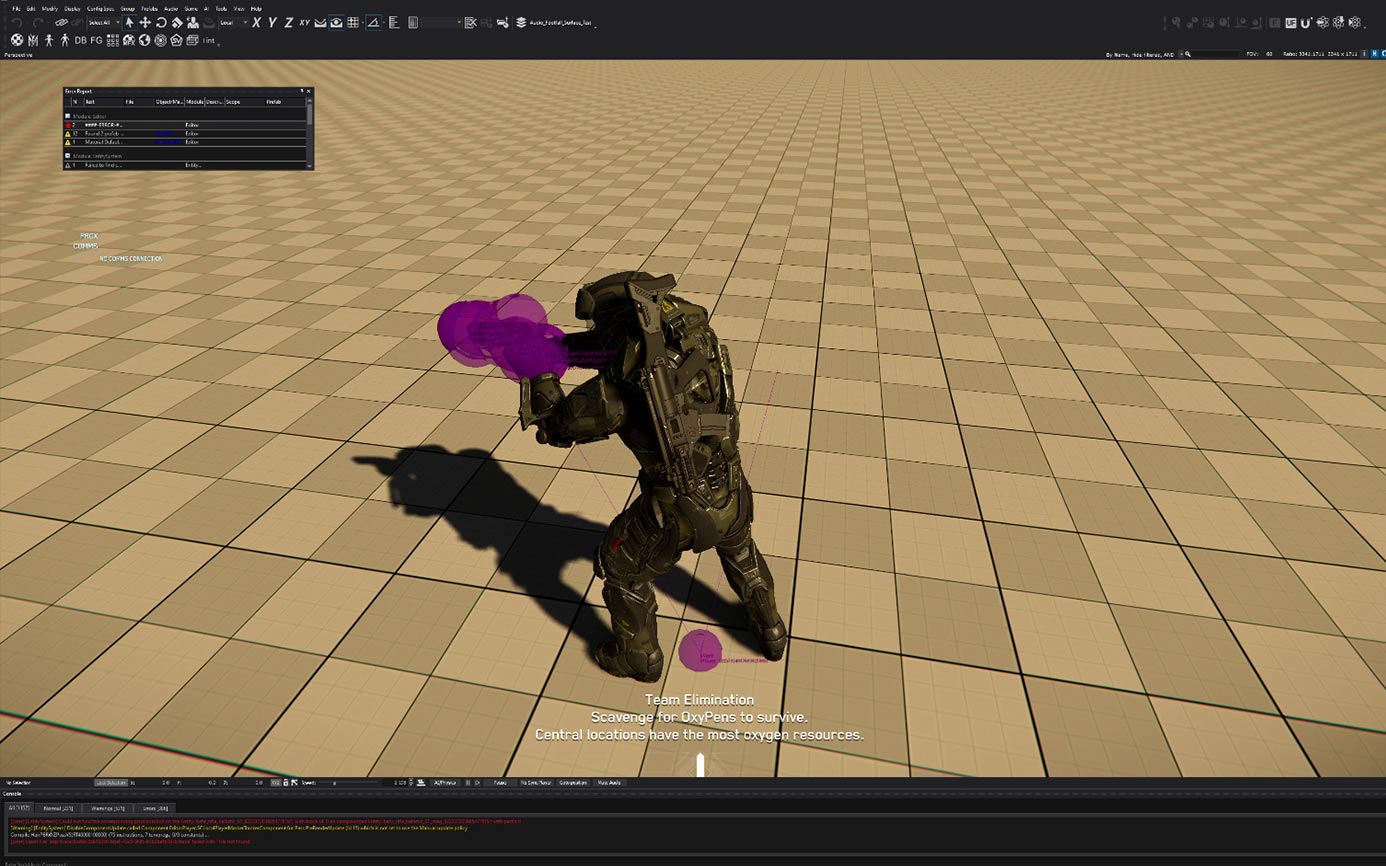The width and height of the screenshot is (1386, 866).
Task: Collapse the Module: Editor group in Error Report
Action: click(68, 116)
